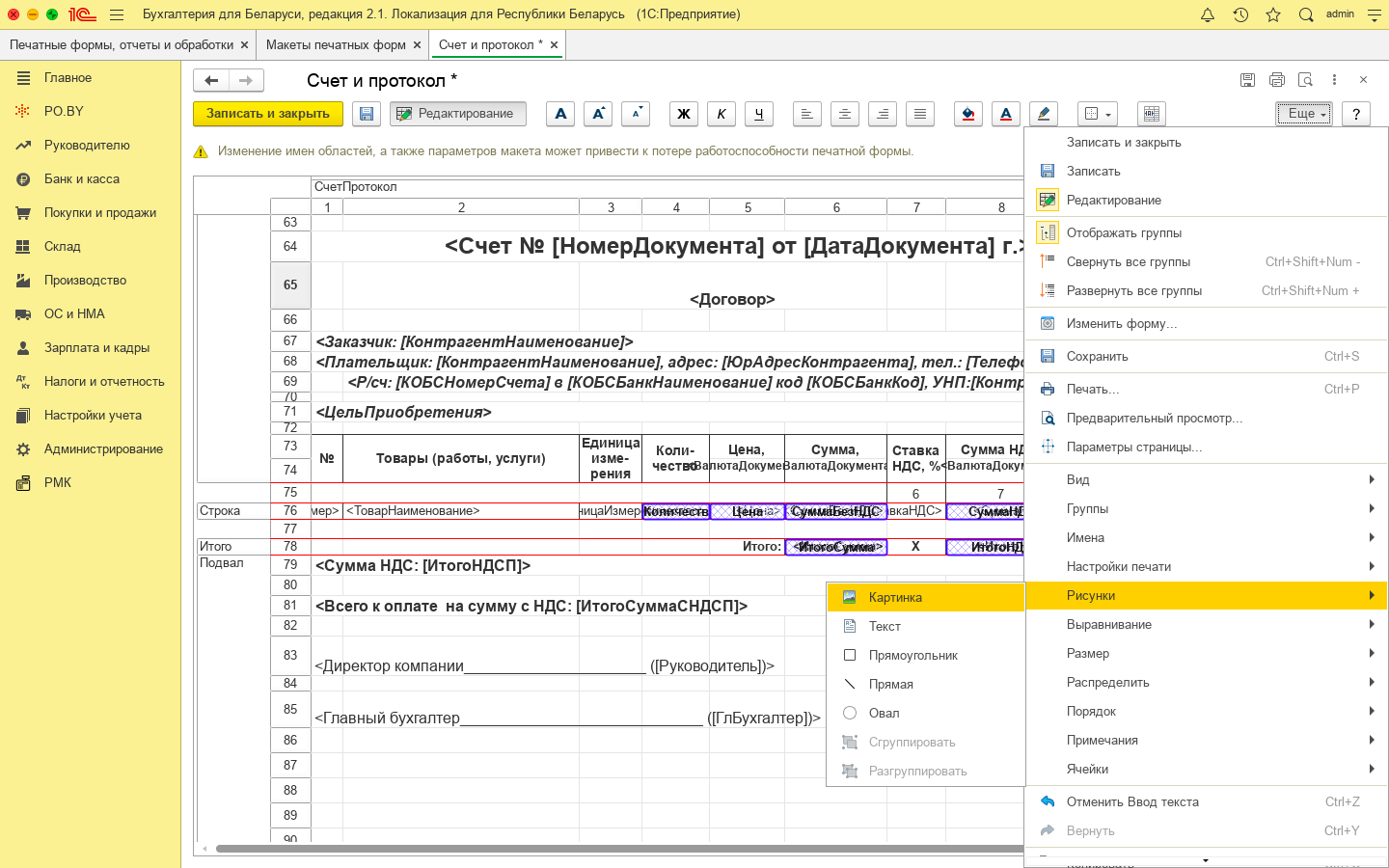Increase font size with A-up icon

click(598, 114)
